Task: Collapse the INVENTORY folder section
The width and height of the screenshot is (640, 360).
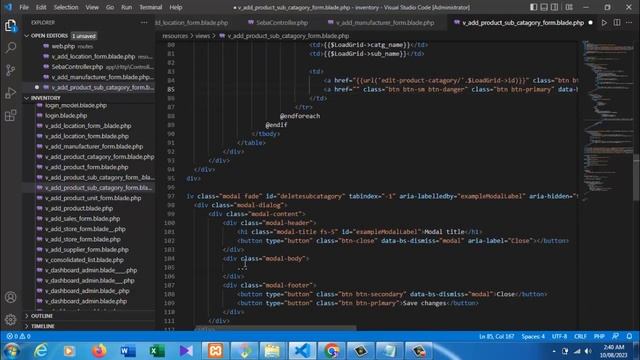Action: click(x=46, y=98)
